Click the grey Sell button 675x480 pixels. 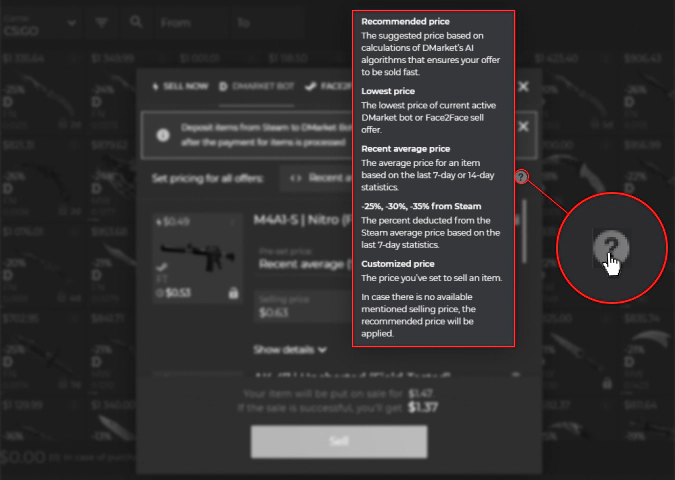pos(339,441)
